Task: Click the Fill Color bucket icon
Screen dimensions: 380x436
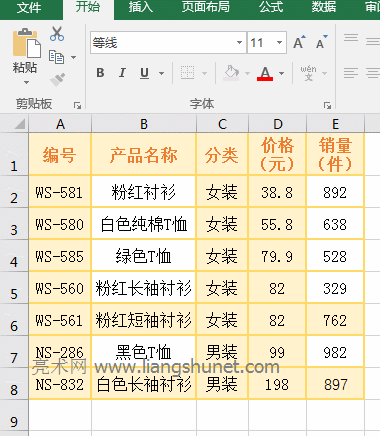Action: [232, 73]
